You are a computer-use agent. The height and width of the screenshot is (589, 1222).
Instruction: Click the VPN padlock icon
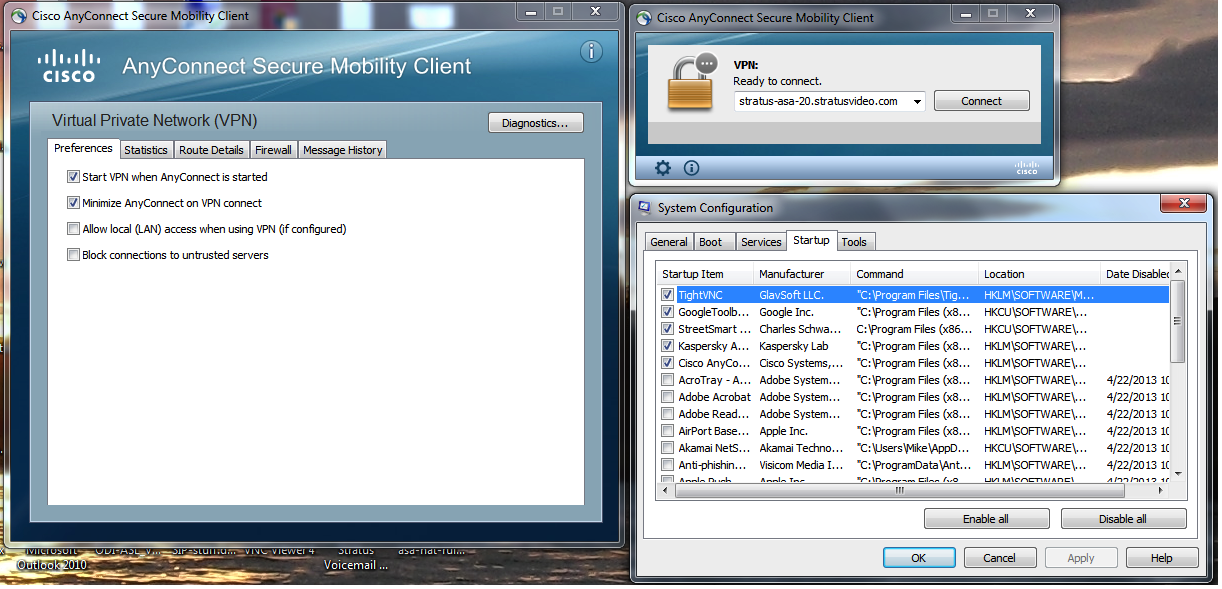(693, 82)
